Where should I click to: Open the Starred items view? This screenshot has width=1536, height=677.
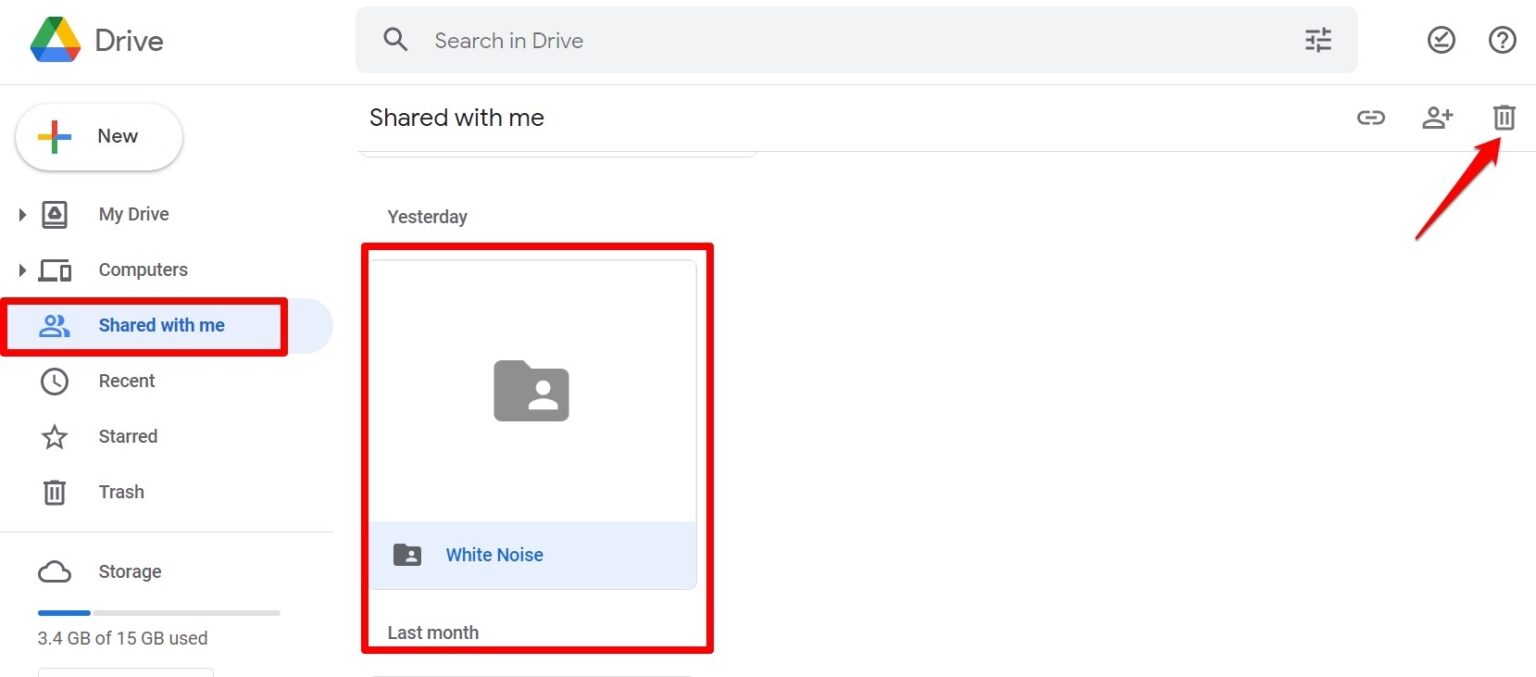(127, 436)
